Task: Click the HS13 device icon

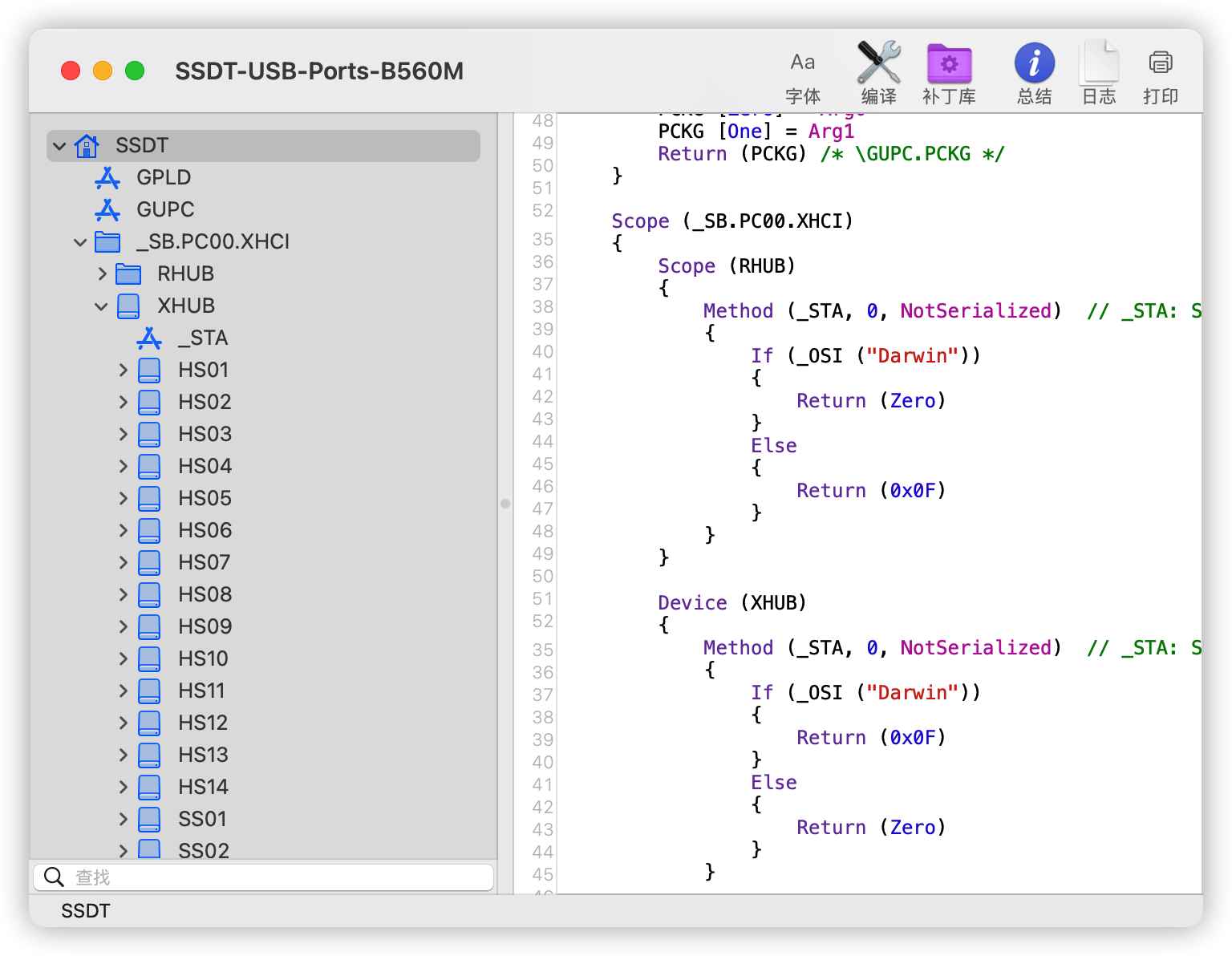Action: [149, 755]
